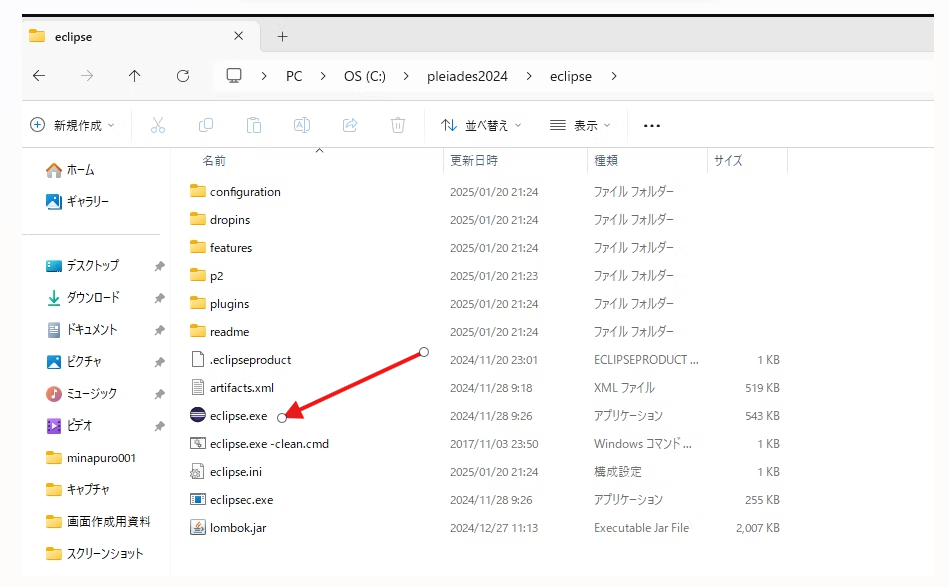Unpin ミュージック using its pin icon

[x=159, y=395]
